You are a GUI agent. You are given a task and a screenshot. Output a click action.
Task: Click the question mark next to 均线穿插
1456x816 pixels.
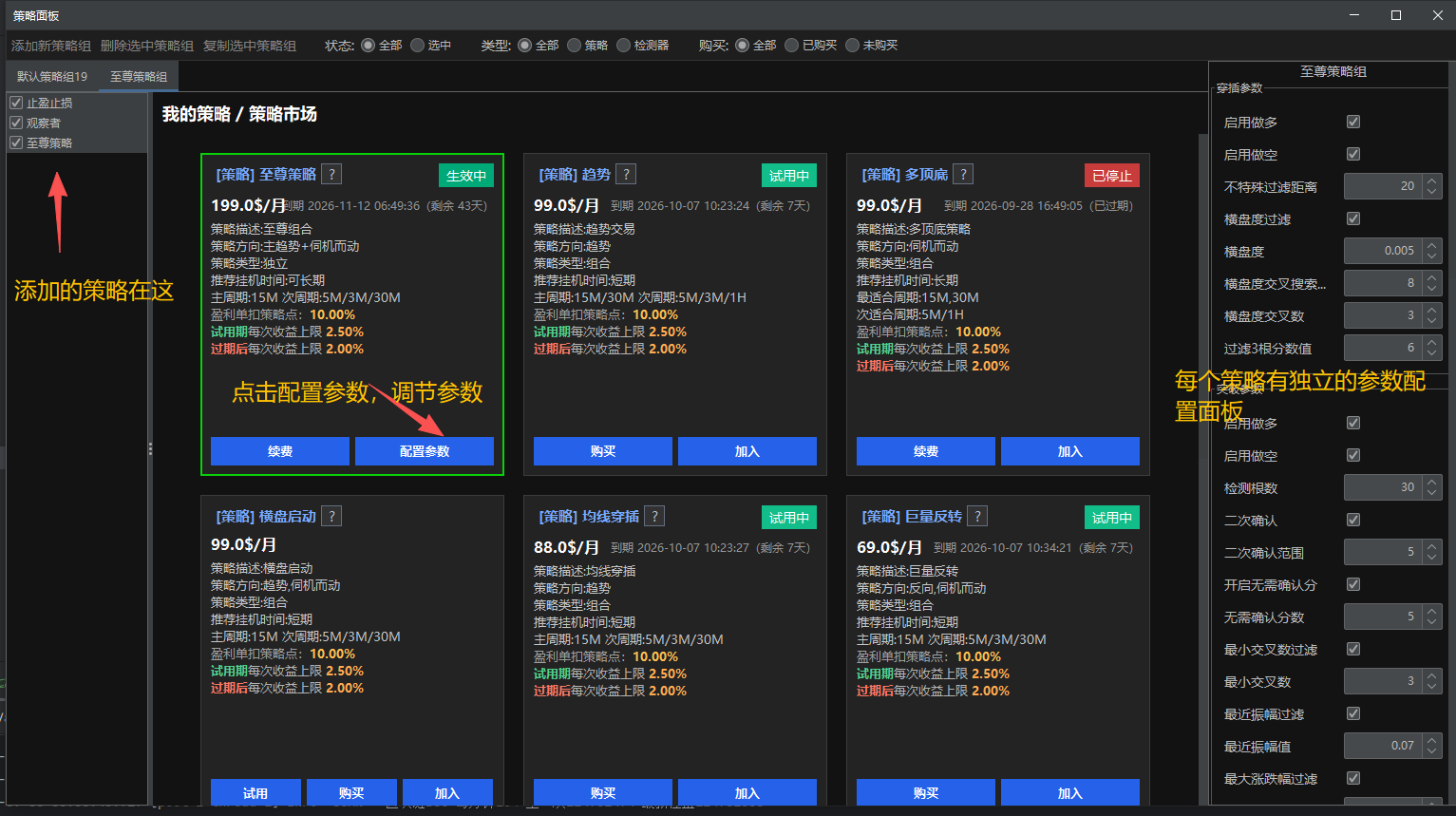[654, 516]
